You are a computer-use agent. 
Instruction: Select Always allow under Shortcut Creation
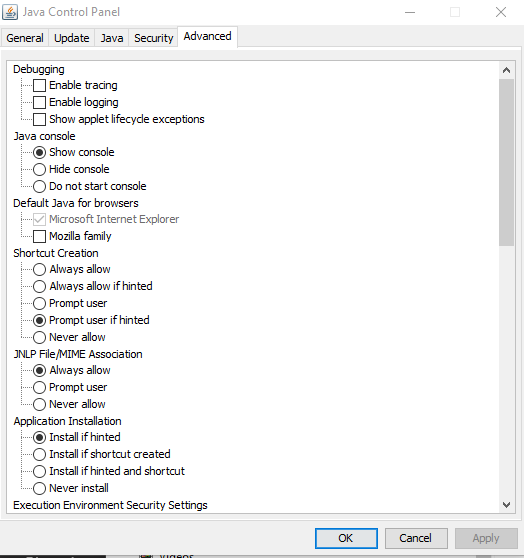click(x=39, y=269)
